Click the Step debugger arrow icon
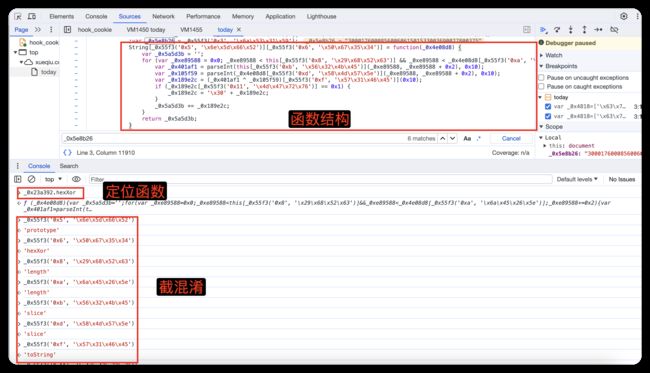650x373 pixels. click(x=598, y=30)
